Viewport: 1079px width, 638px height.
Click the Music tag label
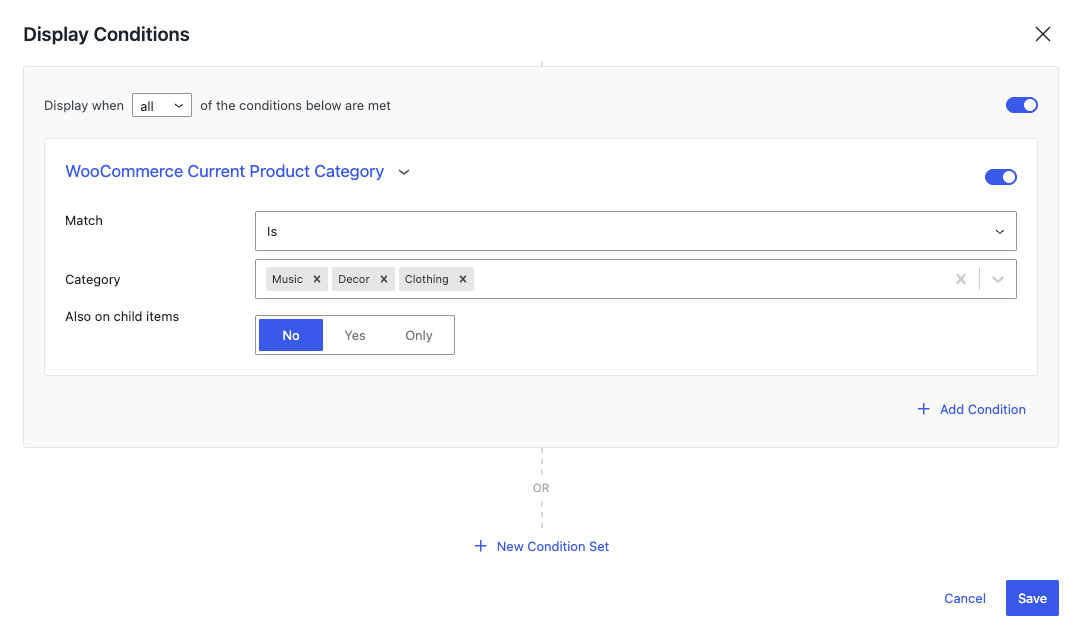click(x=287, y=279)
